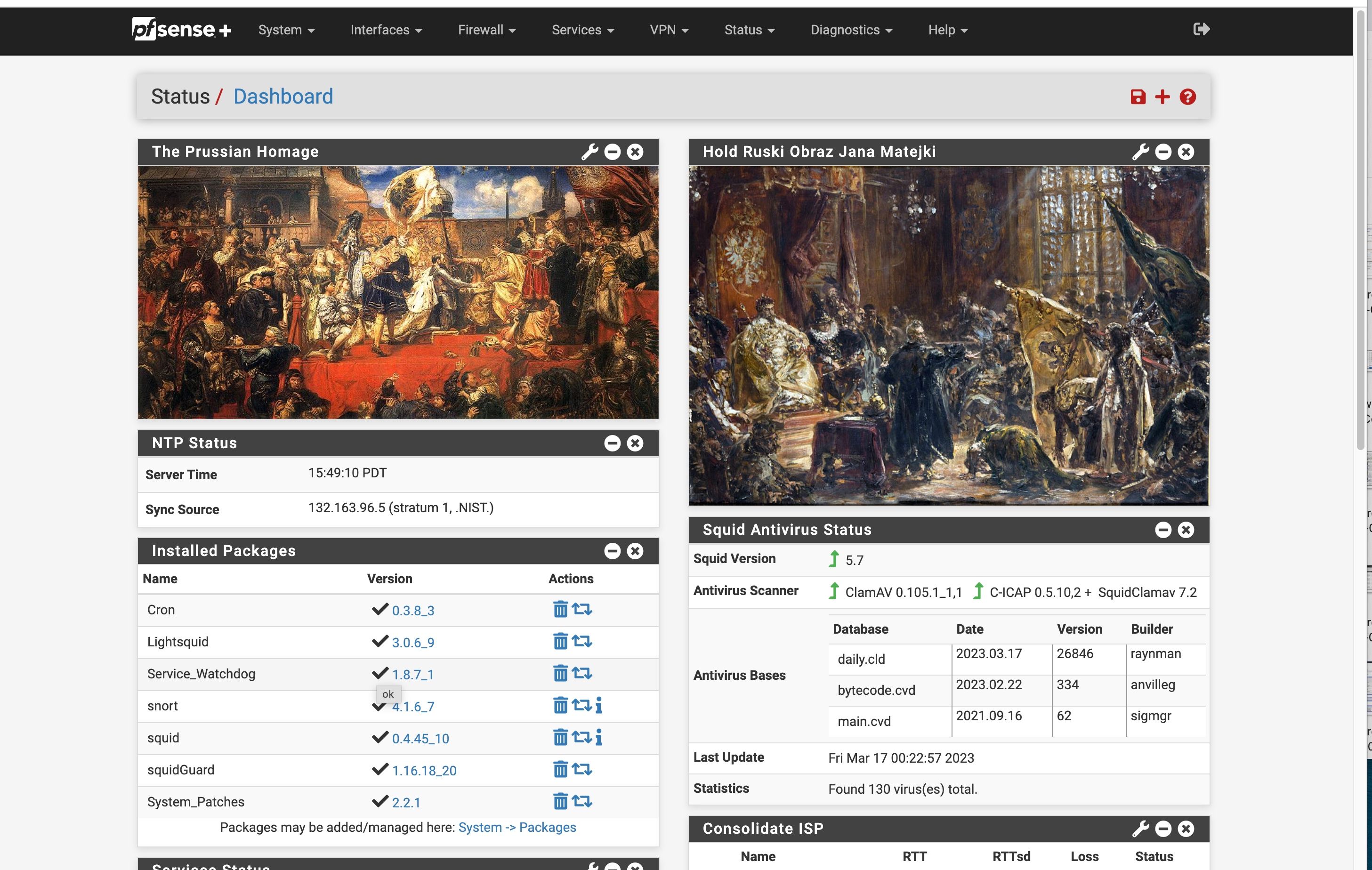Close the NTP Status widget
The image size is (1372, 870).
635,443
